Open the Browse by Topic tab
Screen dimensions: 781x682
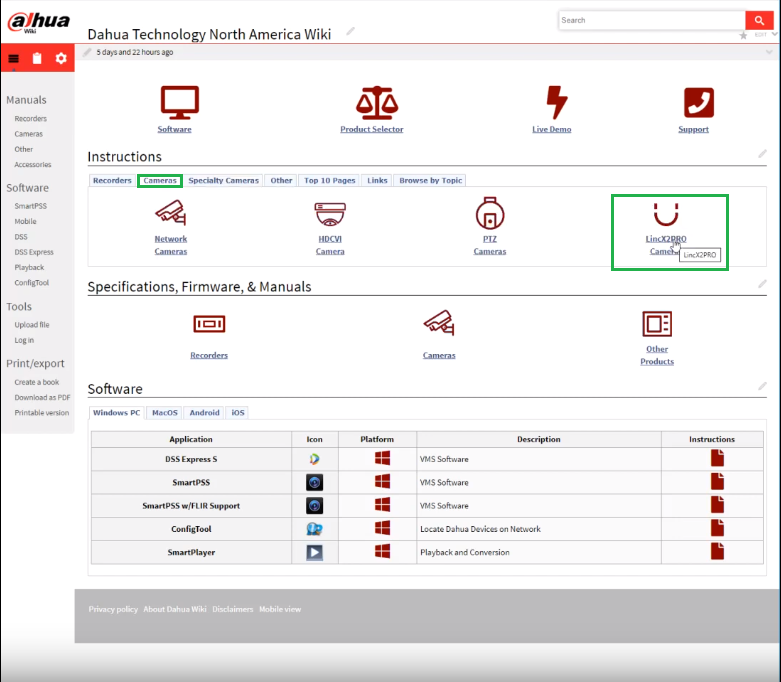430,181
